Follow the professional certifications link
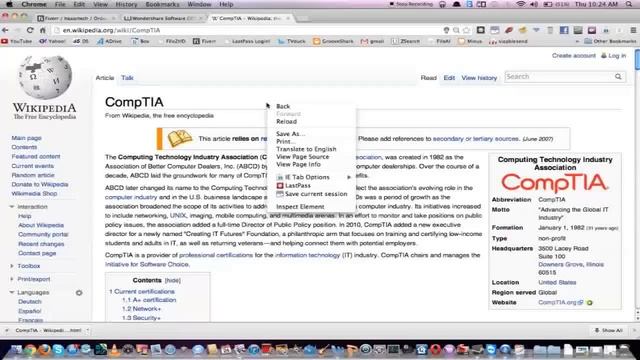640x360 pixels. [216, 255]
